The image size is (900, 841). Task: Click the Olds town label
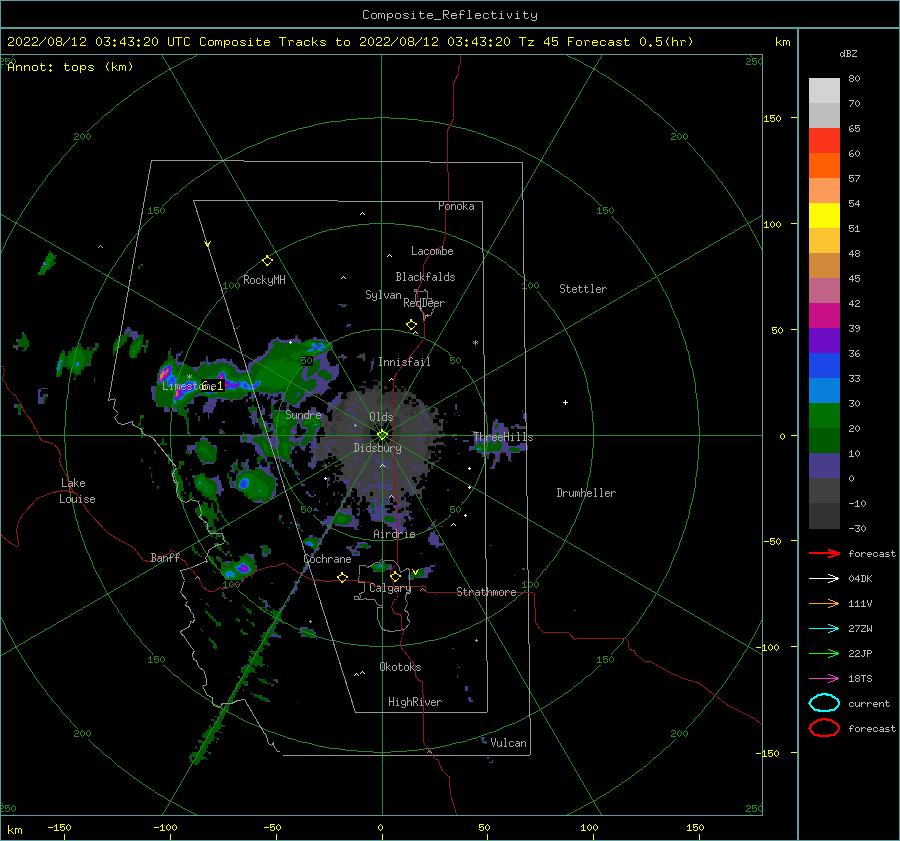click(381, 417)
